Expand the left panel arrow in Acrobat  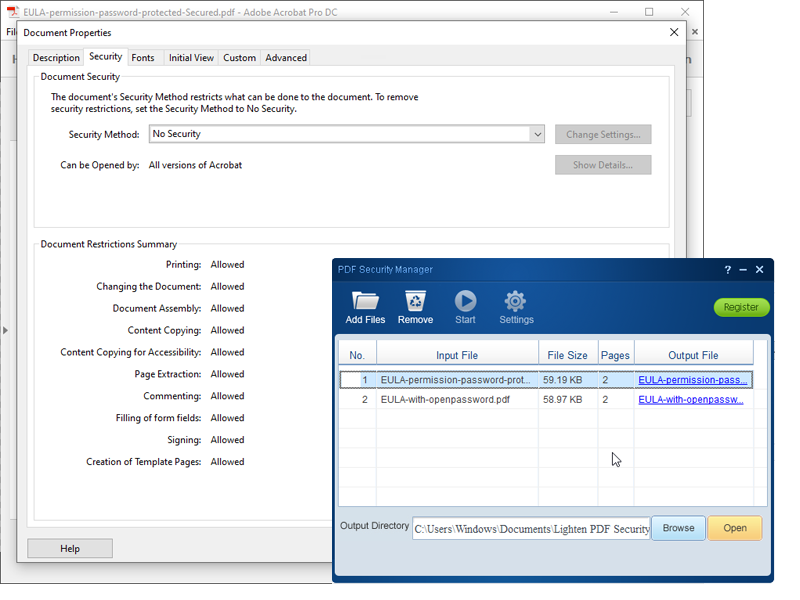click(x=6, y=330)
